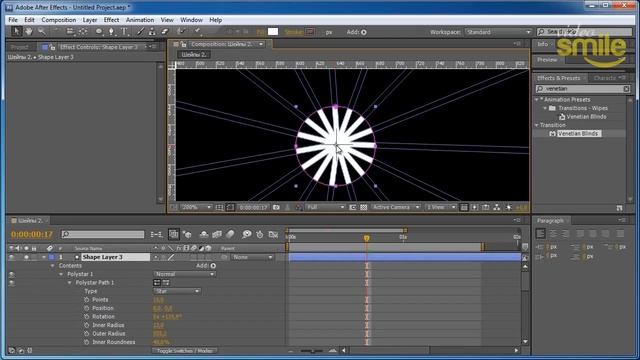Open grid and guide options in viewer
This screenshot has height=360, width=640.
point(219,207)
